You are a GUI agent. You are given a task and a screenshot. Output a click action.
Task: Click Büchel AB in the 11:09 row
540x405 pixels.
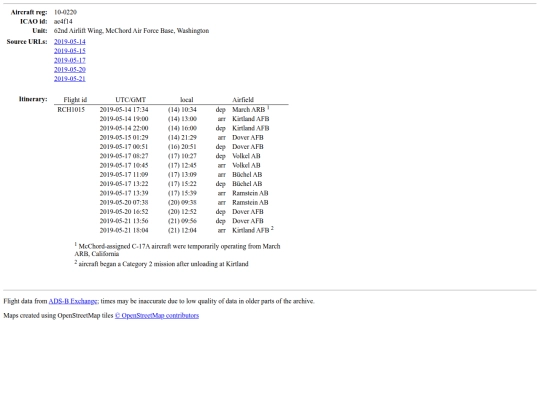[x=247, y=175]
